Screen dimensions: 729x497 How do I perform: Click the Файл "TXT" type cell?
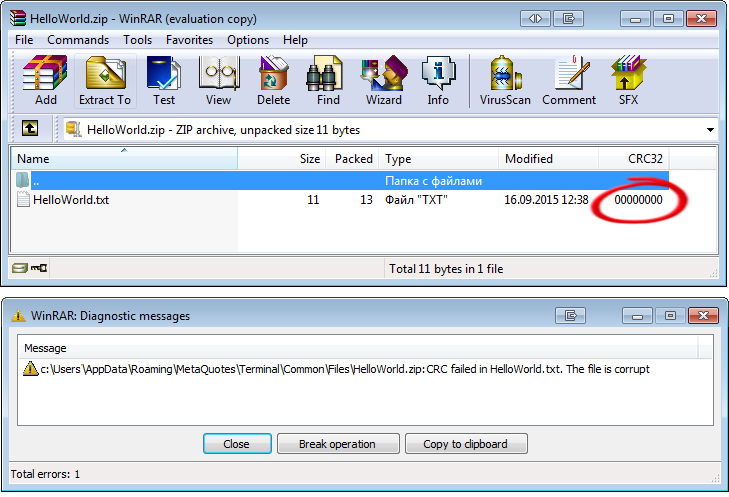416,199
